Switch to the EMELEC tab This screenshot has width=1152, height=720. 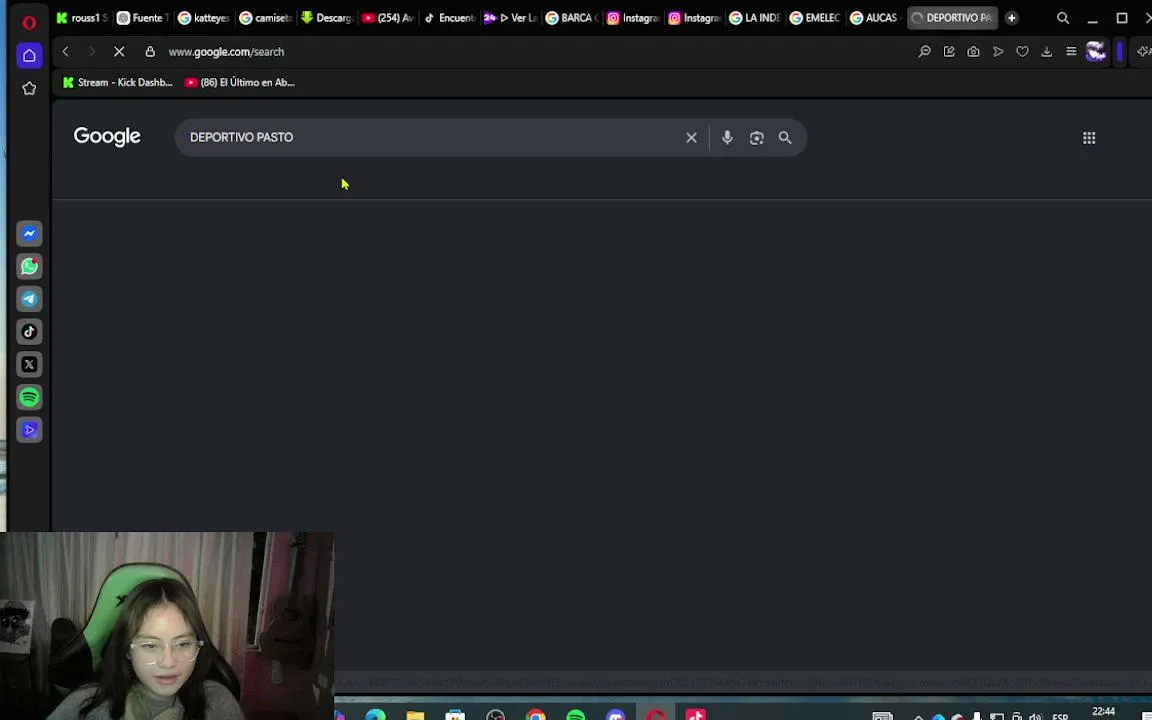[x=816, y=18]
